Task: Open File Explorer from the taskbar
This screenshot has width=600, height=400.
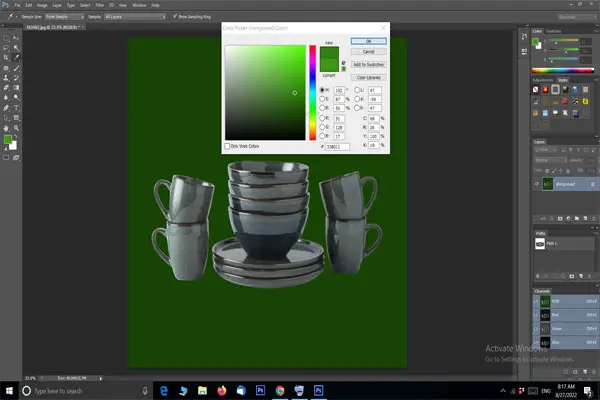Action: click(x=202, y=391)
